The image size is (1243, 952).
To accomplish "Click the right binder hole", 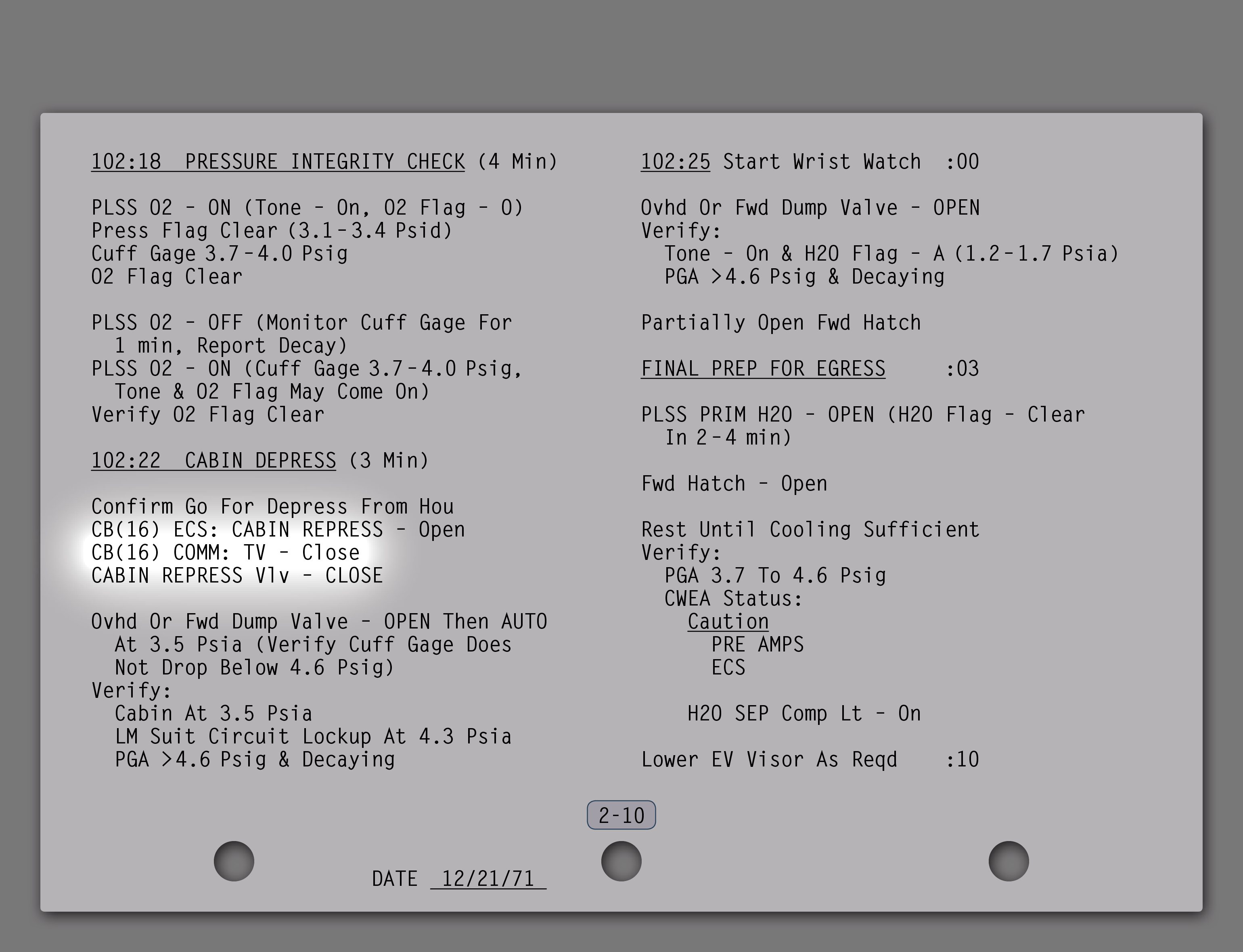I will (x=1009, y=861).
